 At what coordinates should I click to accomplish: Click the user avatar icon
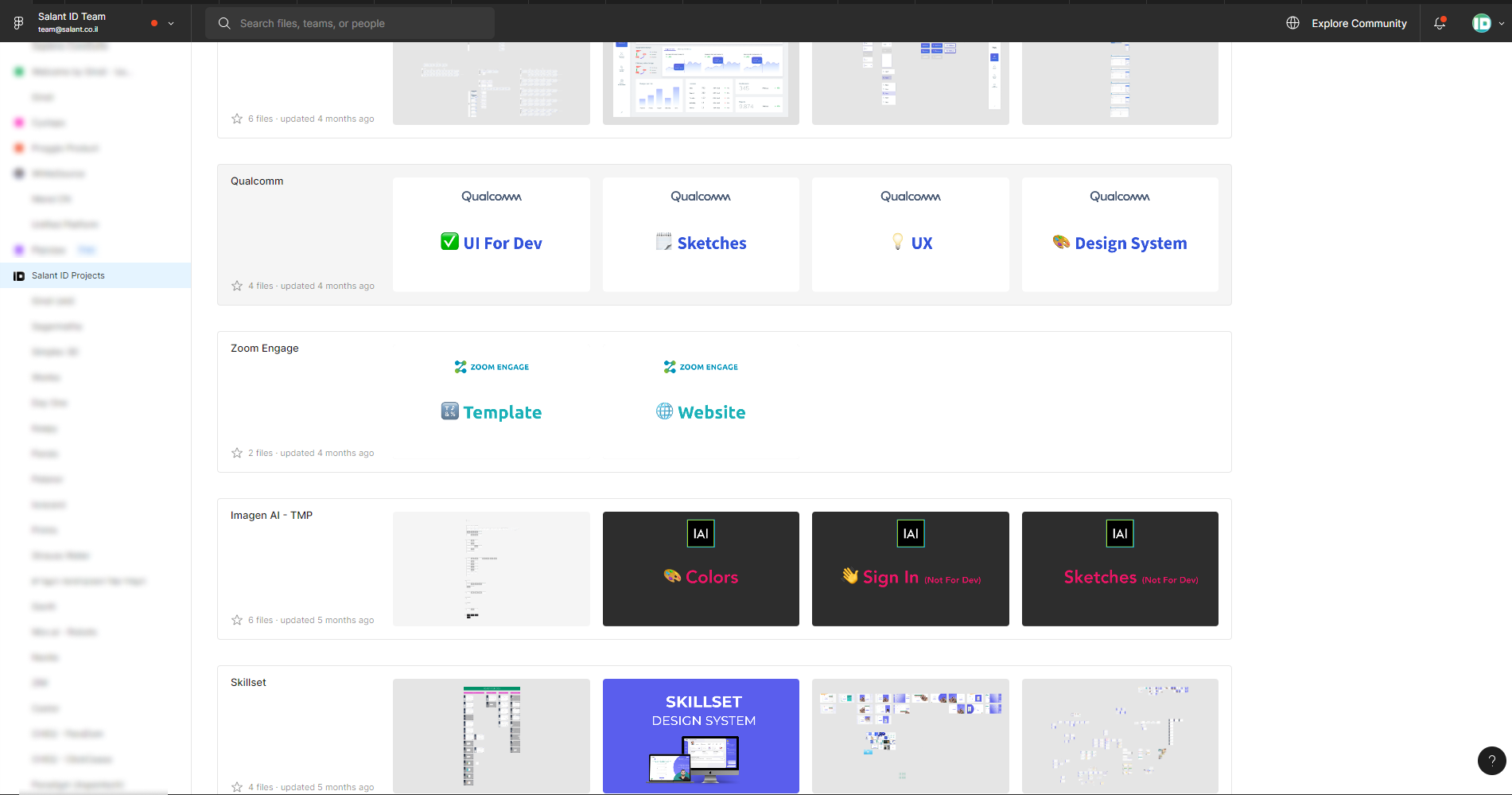tap(1481, 23)
